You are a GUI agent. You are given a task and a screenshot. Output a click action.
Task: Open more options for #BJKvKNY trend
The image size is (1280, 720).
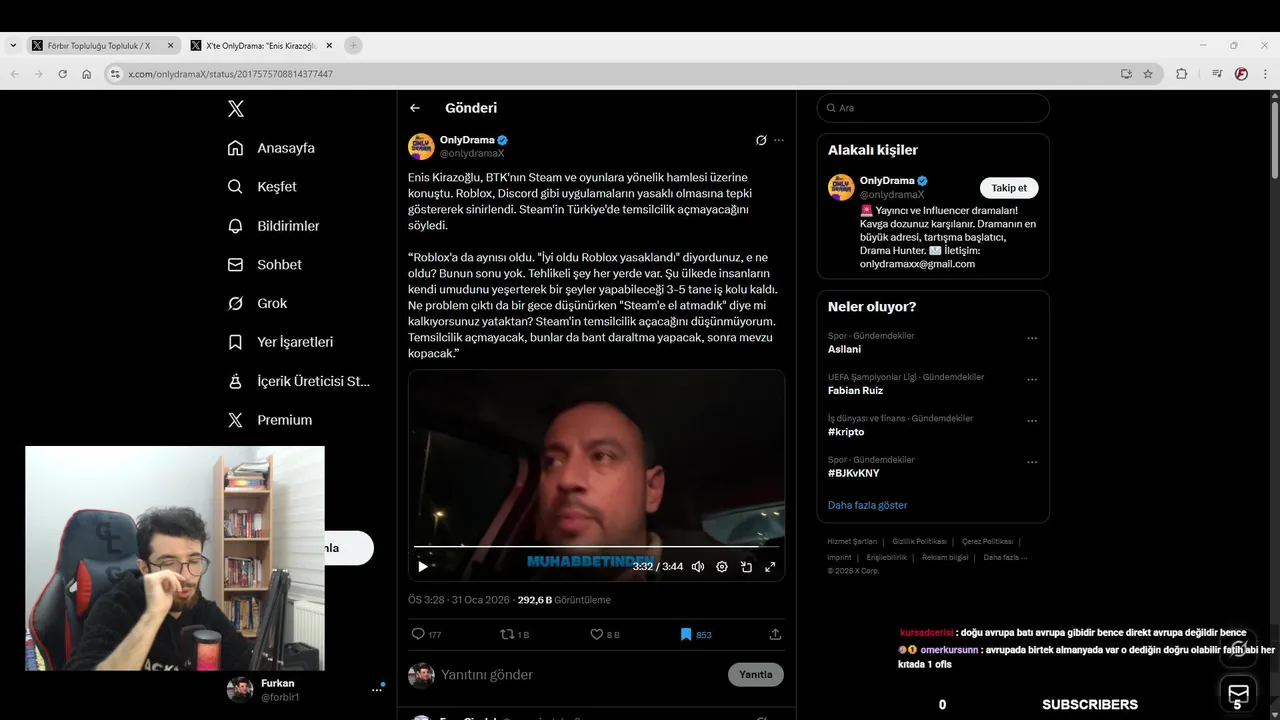point(1032,462)
